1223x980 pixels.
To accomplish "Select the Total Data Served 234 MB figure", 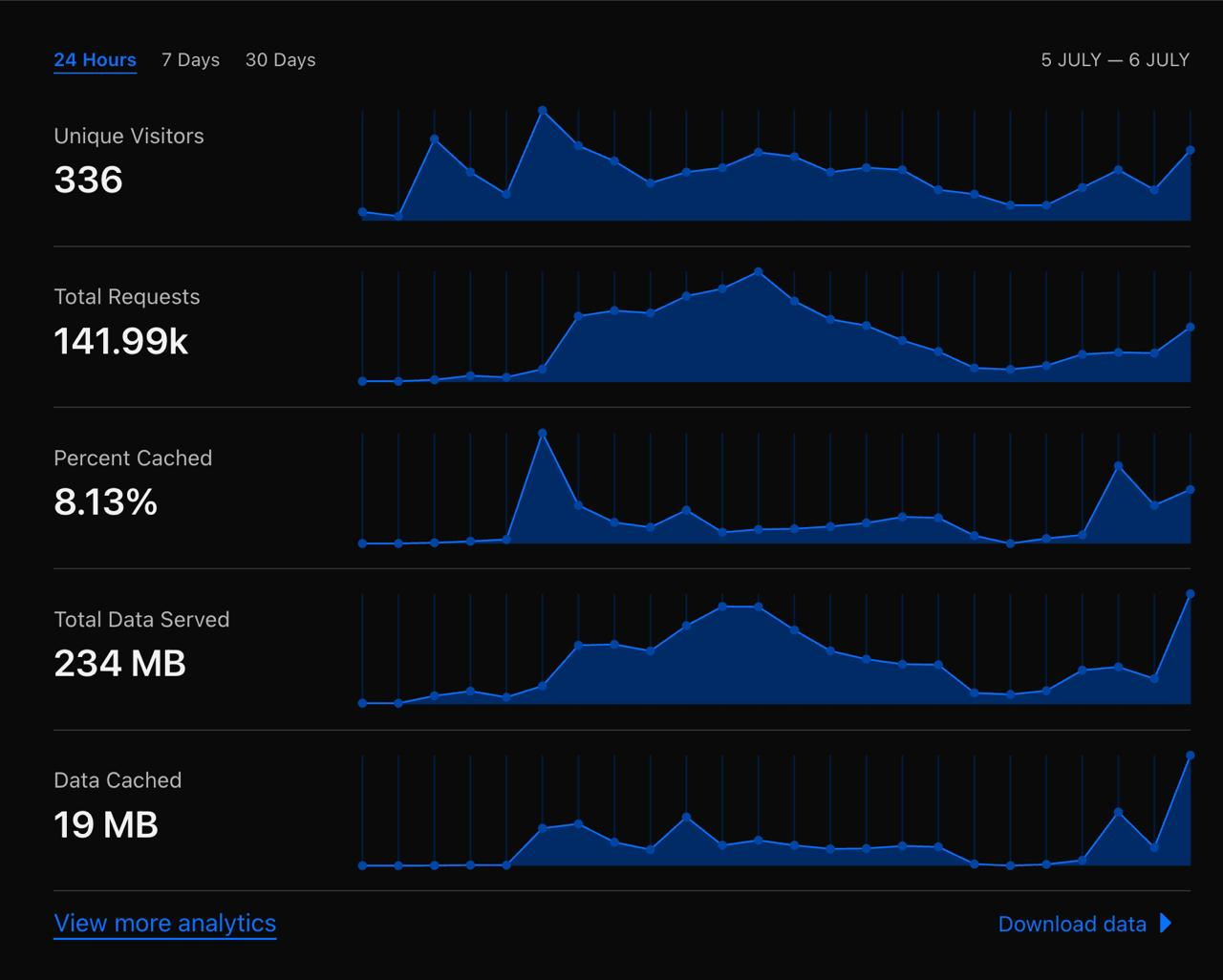I will coord(119,664).
